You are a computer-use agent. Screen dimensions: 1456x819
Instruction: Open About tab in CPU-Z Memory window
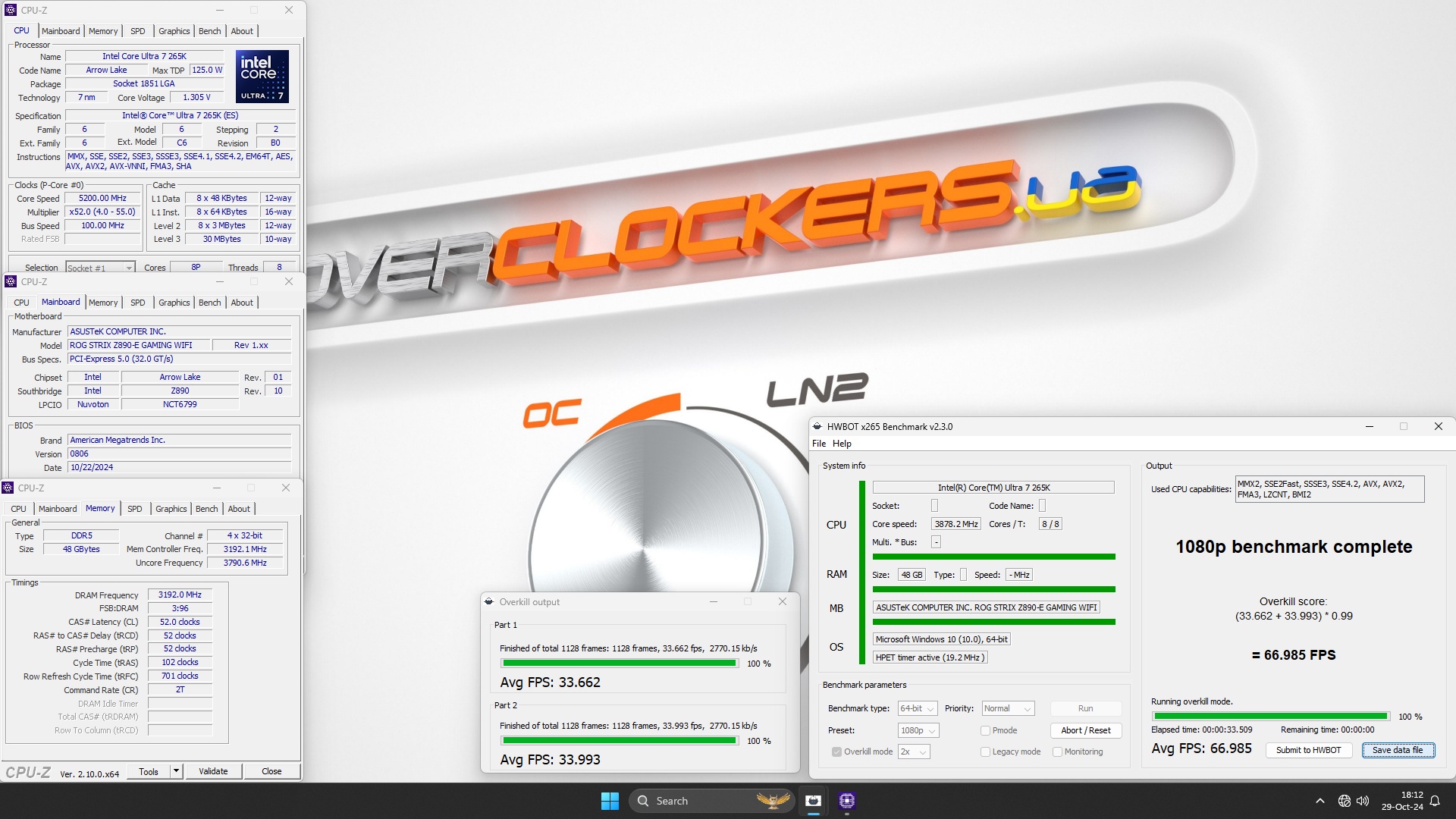point(239,509)
